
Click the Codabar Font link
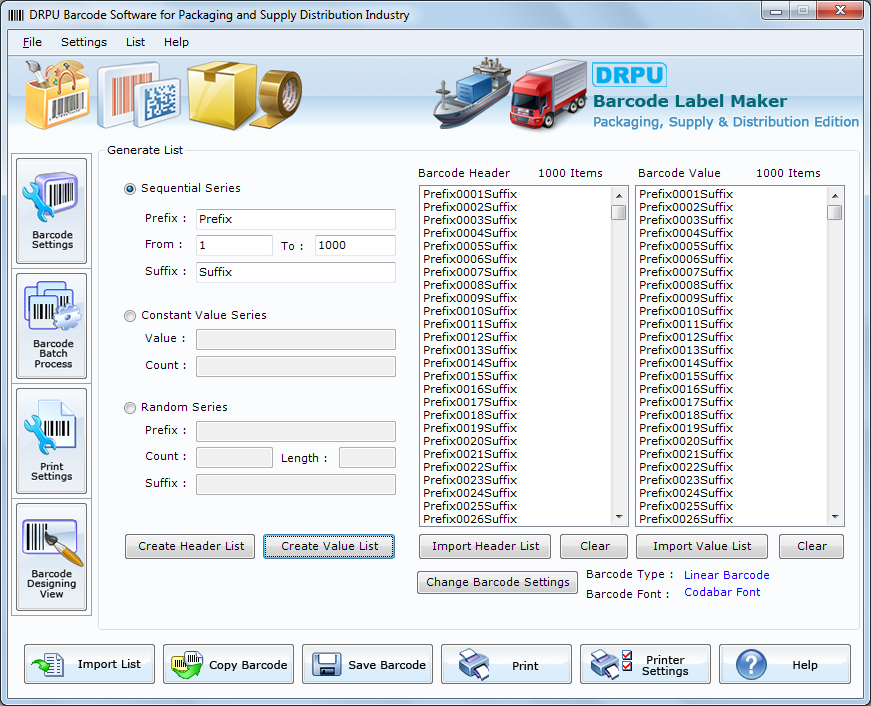[721, 592]
